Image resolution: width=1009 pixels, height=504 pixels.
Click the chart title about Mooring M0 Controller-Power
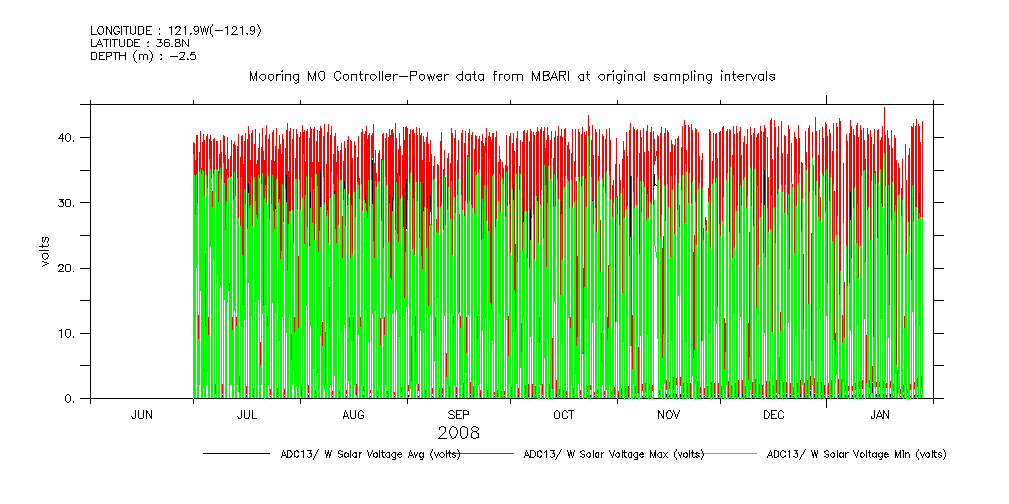click(511, 76)
